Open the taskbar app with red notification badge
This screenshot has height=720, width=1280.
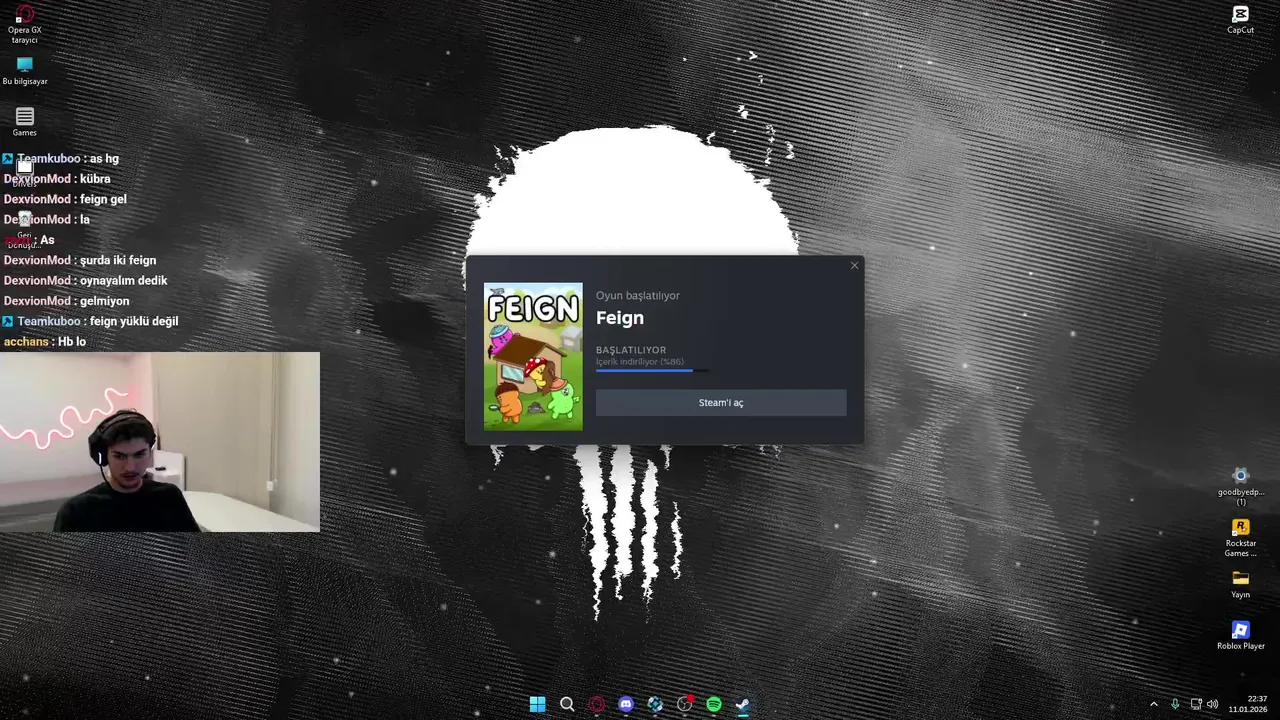pos(685,704)
